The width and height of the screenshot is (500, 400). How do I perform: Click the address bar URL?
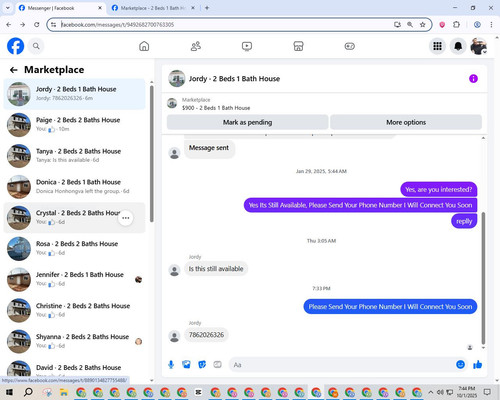tap(117, 25)
